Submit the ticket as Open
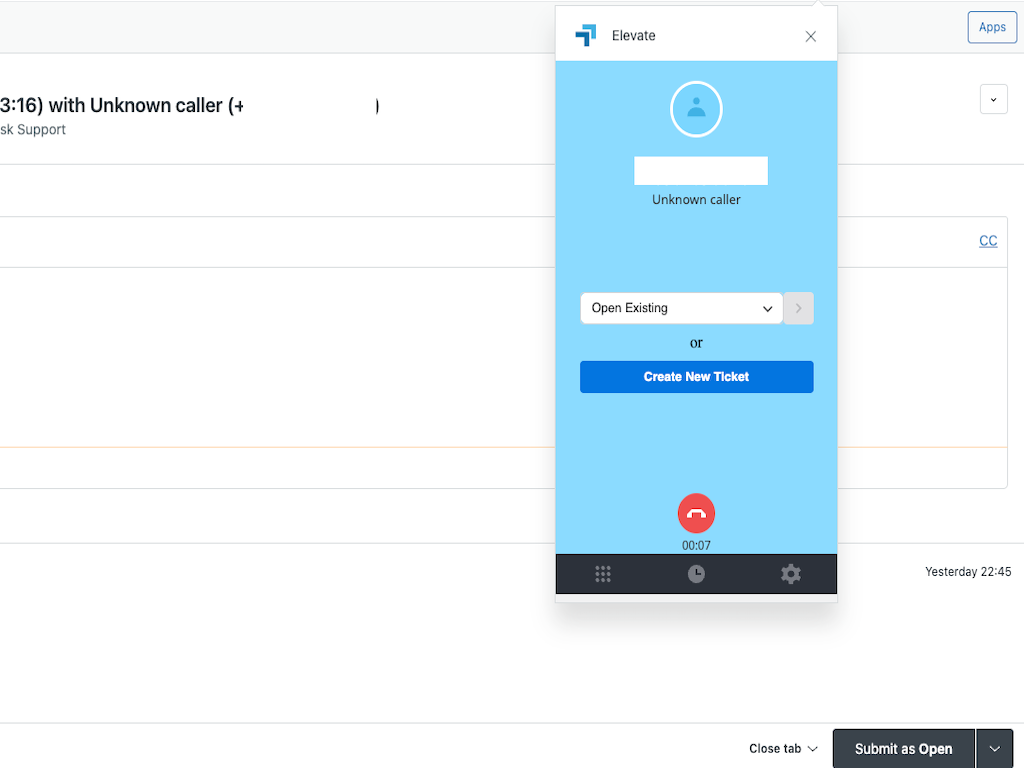This screenshot has width=1024, height=768. [902, 748]
